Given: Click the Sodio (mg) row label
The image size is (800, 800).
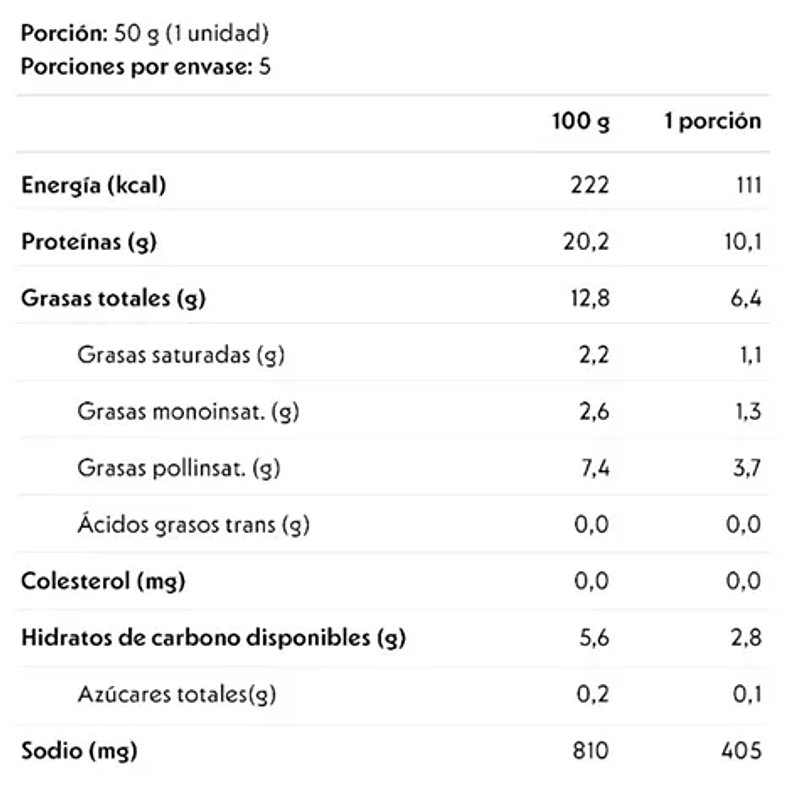Looking at the screenshot, I should pyautogui.click(x=79, y=750).
